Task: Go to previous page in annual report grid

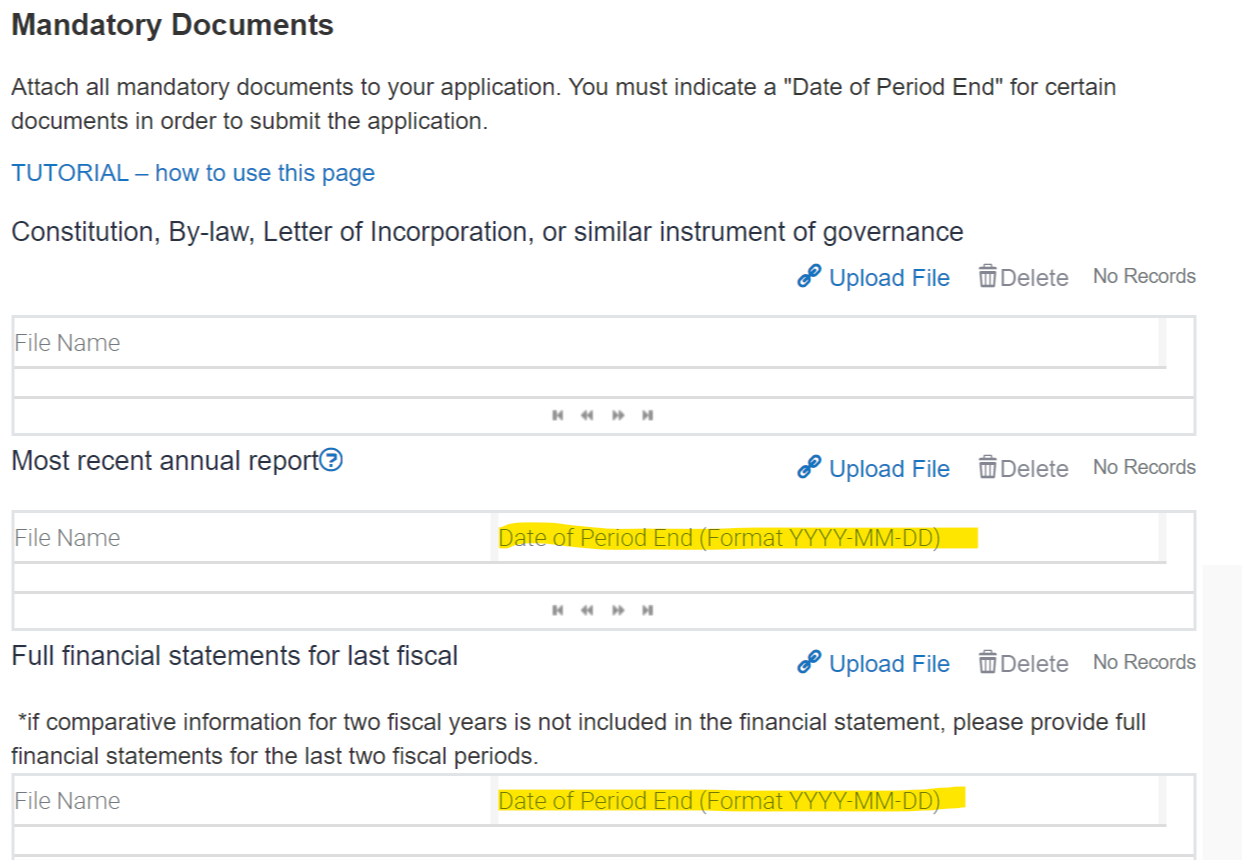Action: click(587, 611)
